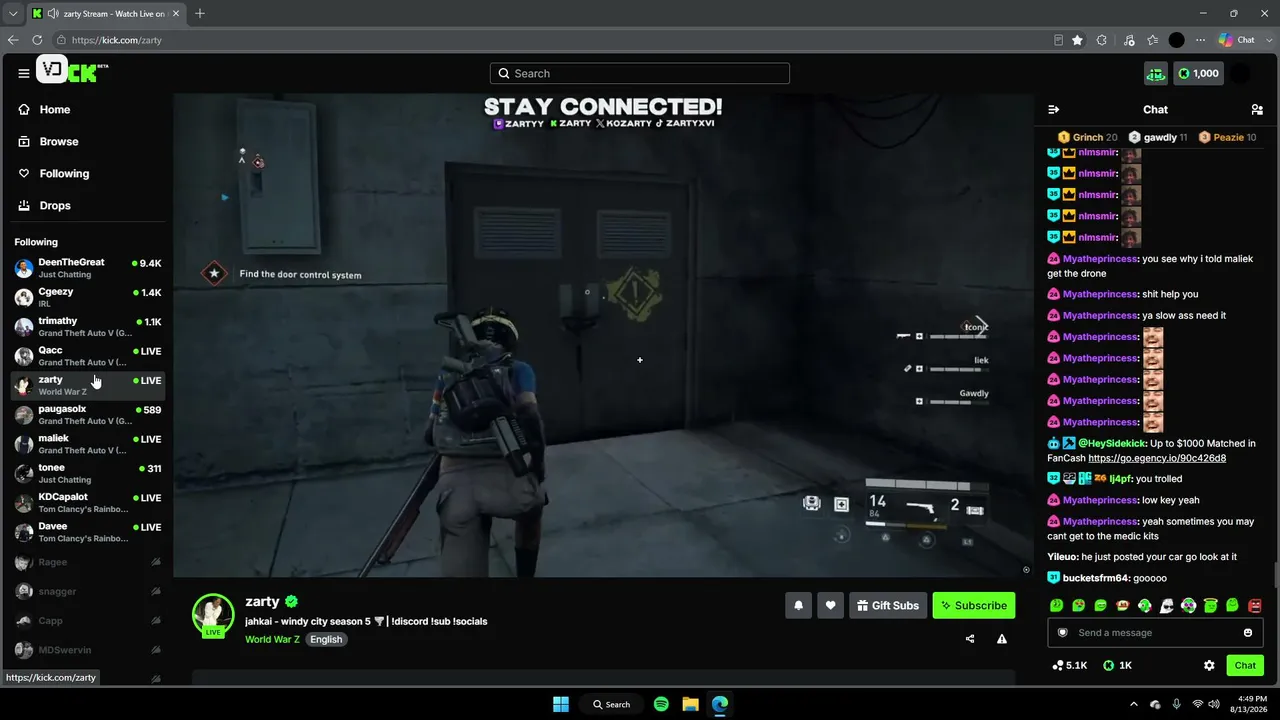The width and height of the screenshot is (1280, 720).
Task: Open a new browser tab
Action: click(200, 13)
